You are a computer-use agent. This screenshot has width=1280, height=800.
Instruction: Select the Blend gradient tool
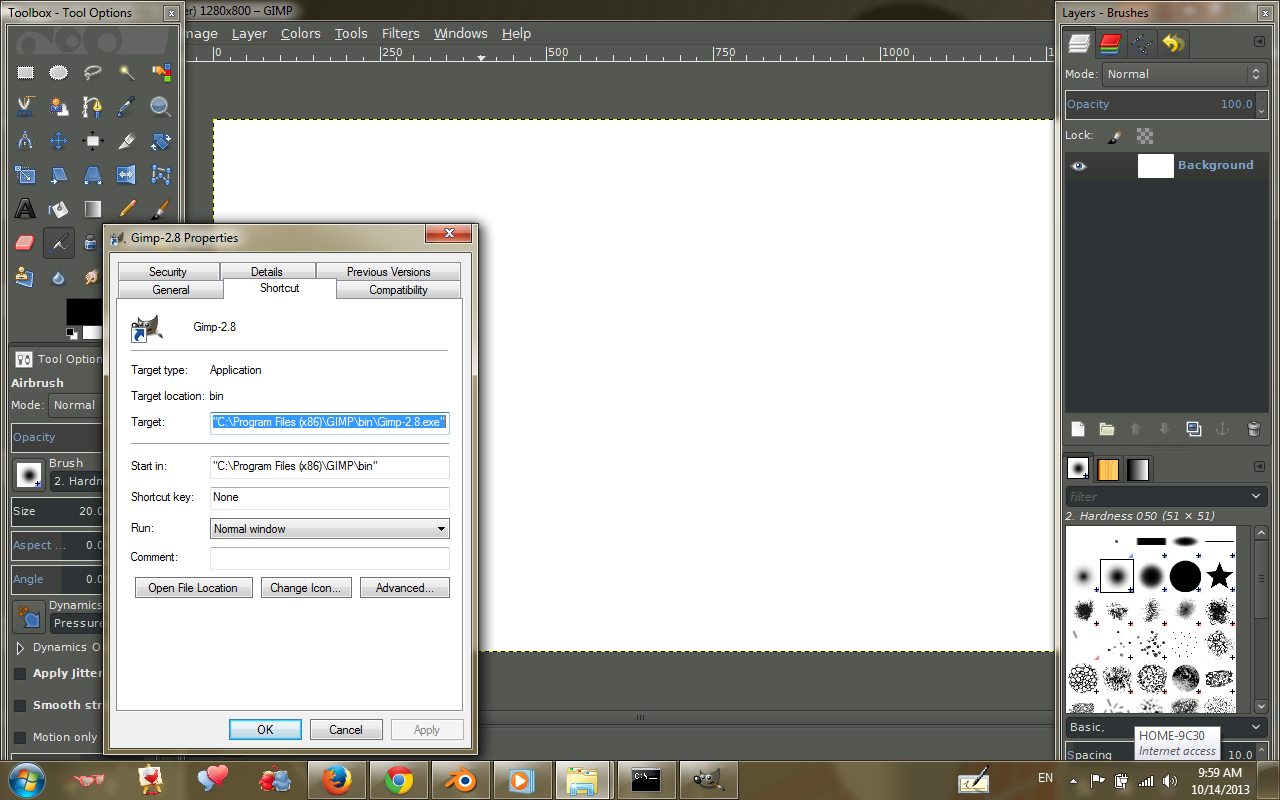93,209
